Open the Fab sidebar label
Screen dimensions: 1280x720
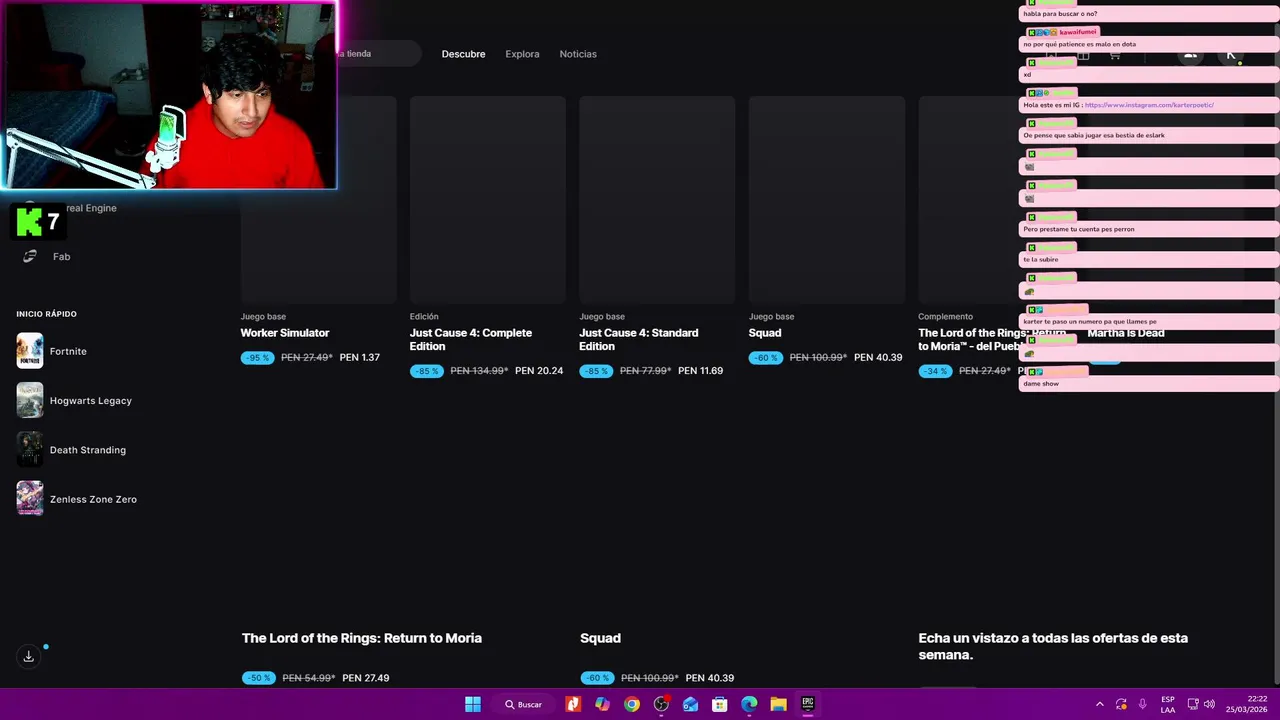click(61, 257)
